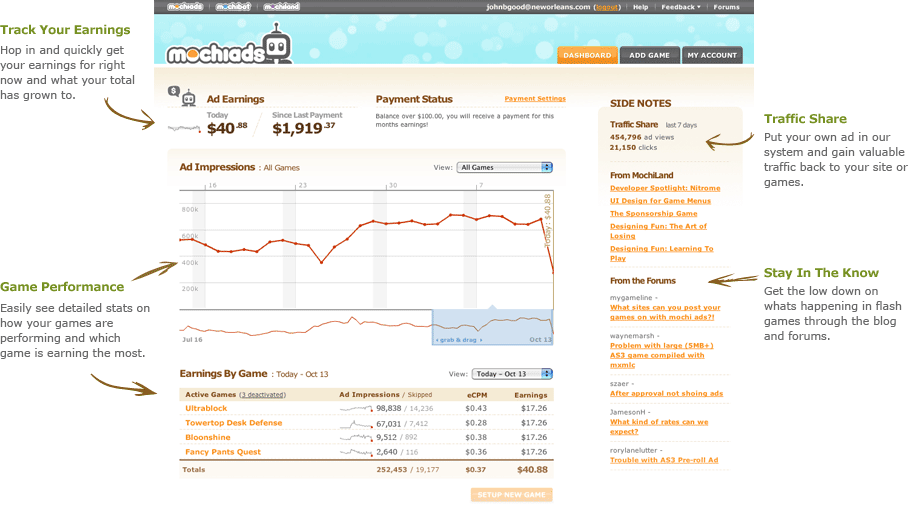Image resolution: width=908 pixels, height=518 pixels.
Task: Click the Ultrablock impressions sparkline
Action: coord(356,408)
